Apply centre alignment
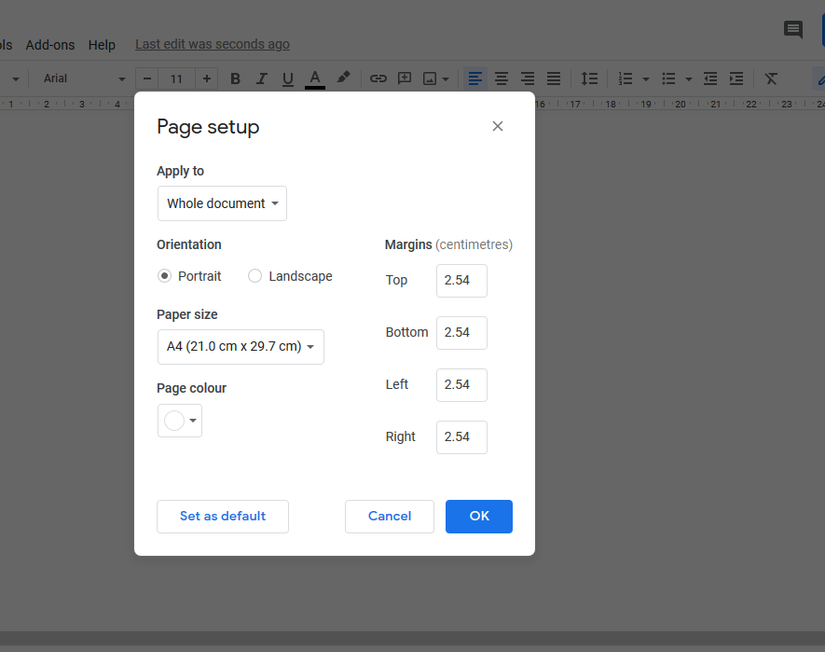 (x=501, y=78)
